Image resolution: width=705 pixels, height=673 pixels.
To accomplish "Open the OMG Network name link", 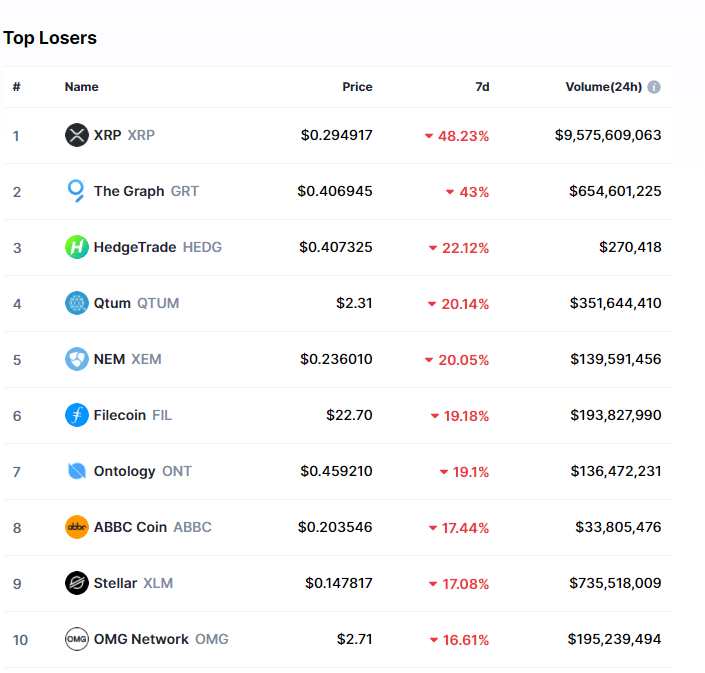I will click(141, 639).
